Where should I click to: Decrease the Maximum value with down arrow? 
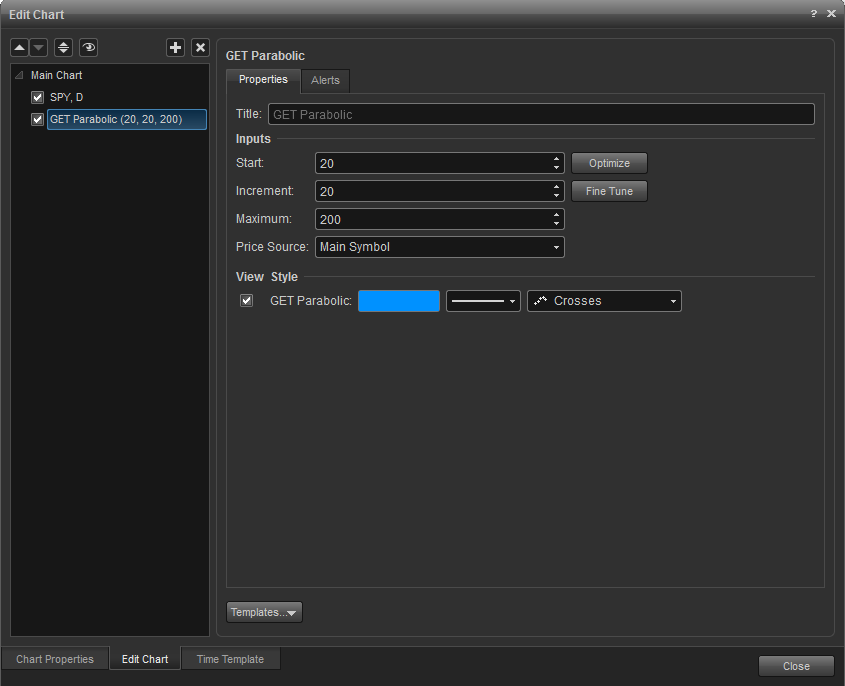pyautogui.click(x=556, y=224)
